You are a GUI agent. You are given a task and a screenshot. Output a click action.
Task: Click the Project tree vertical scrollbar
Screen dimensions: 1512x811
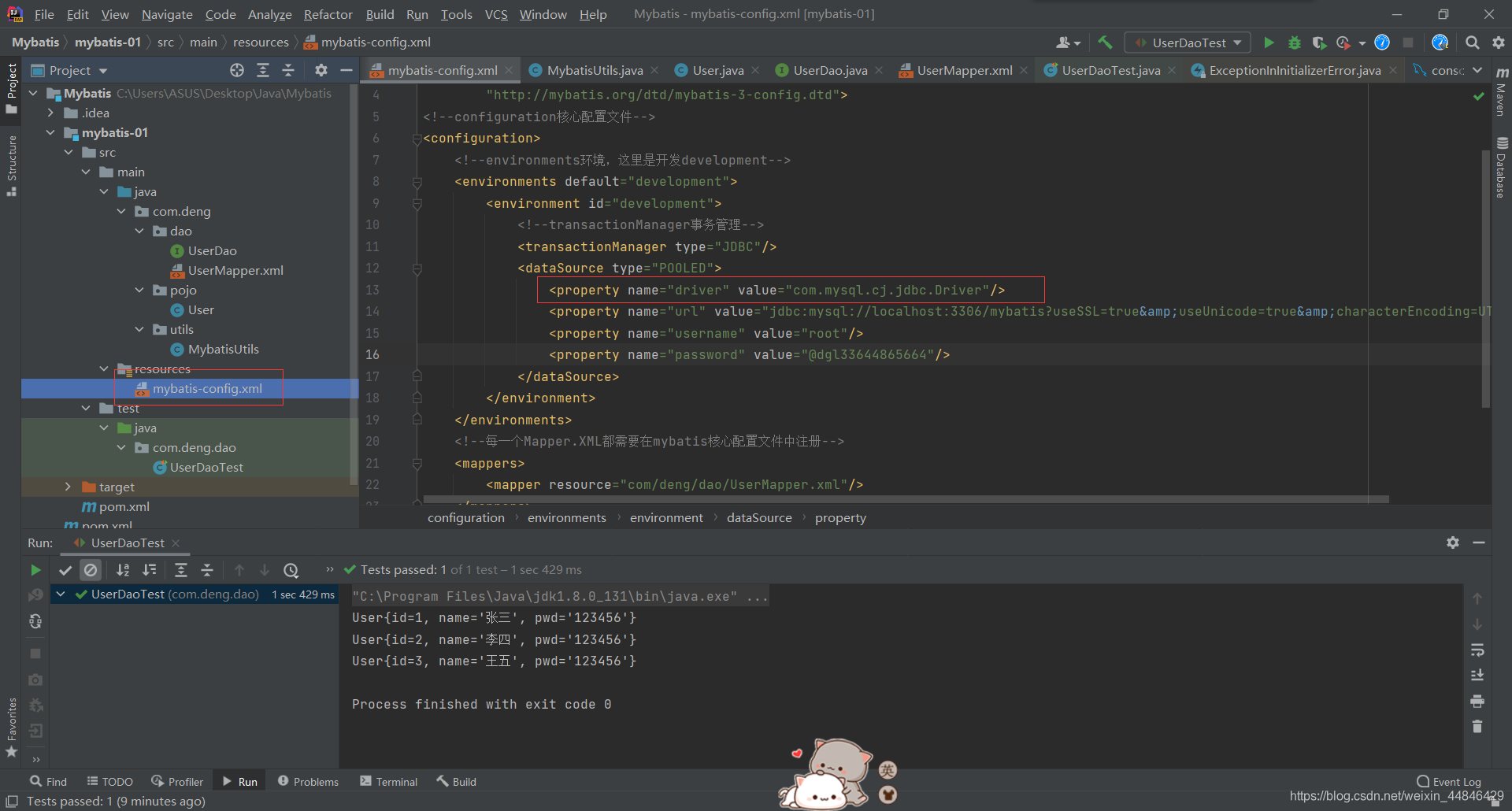coord(354,283)
